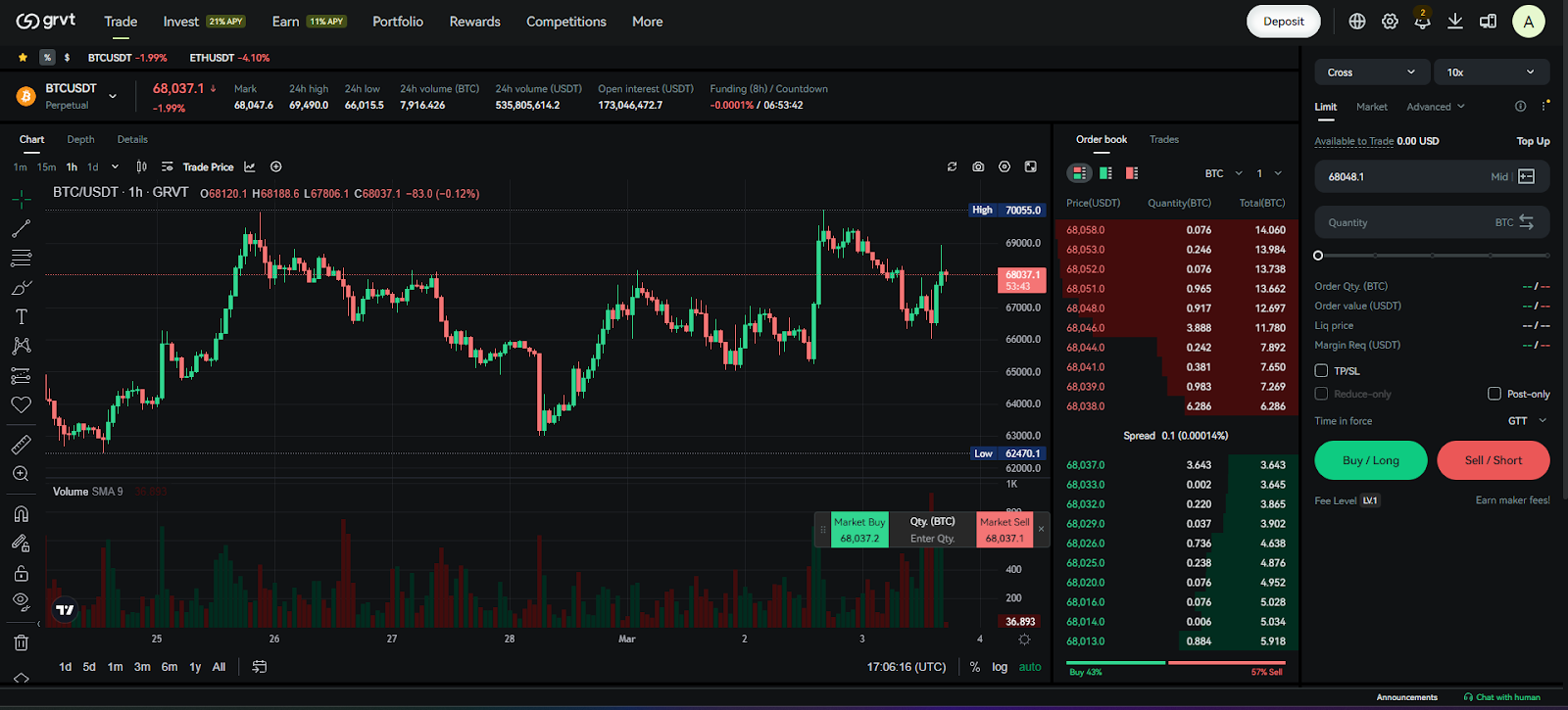Screen dimensions: 1568x710
Task: Hide all drawings eye icon
Action: [x=21, y=601]
